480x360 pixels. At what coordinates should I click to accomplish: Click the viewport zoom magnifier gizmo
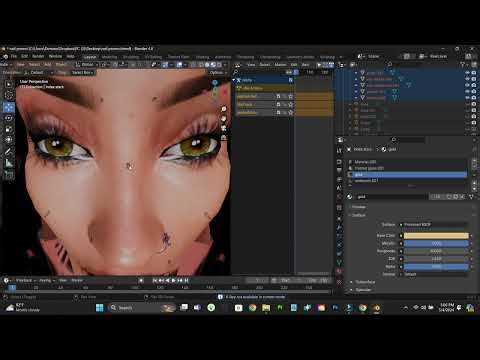point(224,109)
